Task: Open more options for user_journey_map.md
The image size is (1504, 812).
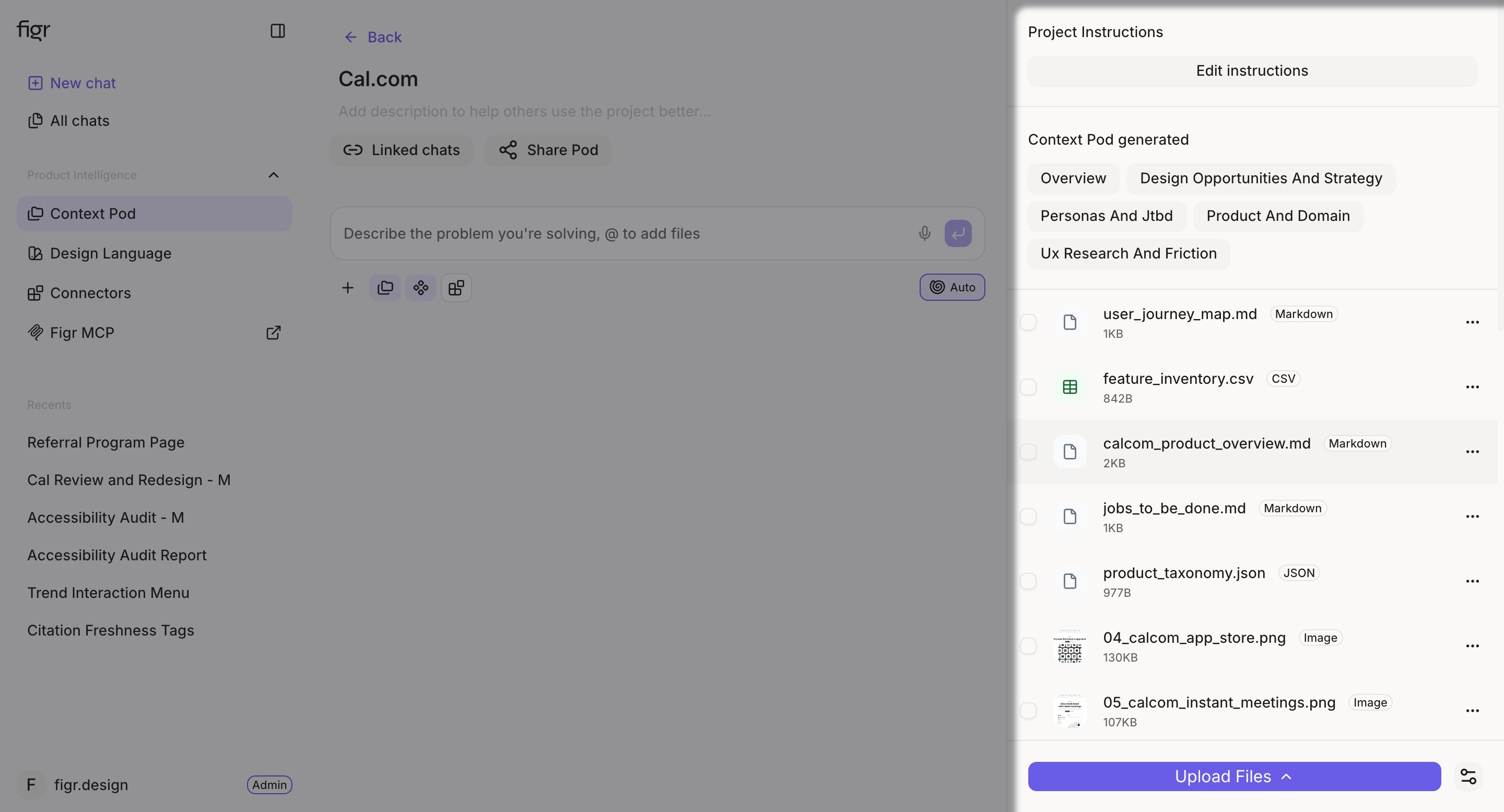Action: click(1473, 322)
